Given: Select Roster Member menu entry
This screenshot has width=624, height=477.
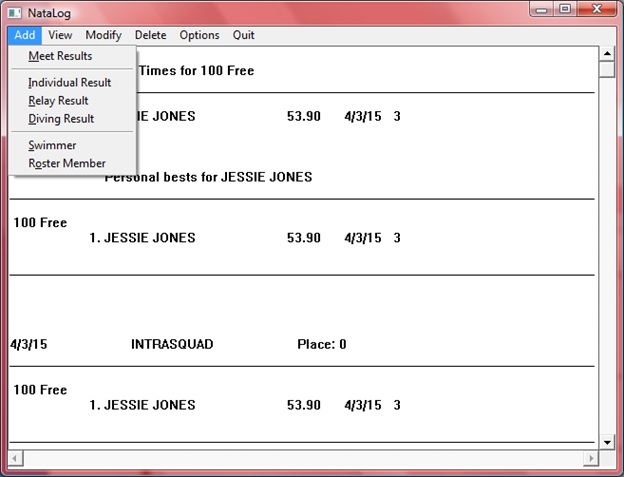Looking at the screenshot, I should pos(67,164).
